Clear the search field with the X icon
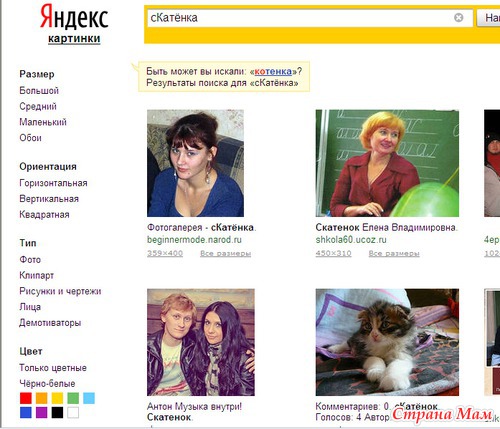 (459, 18)
